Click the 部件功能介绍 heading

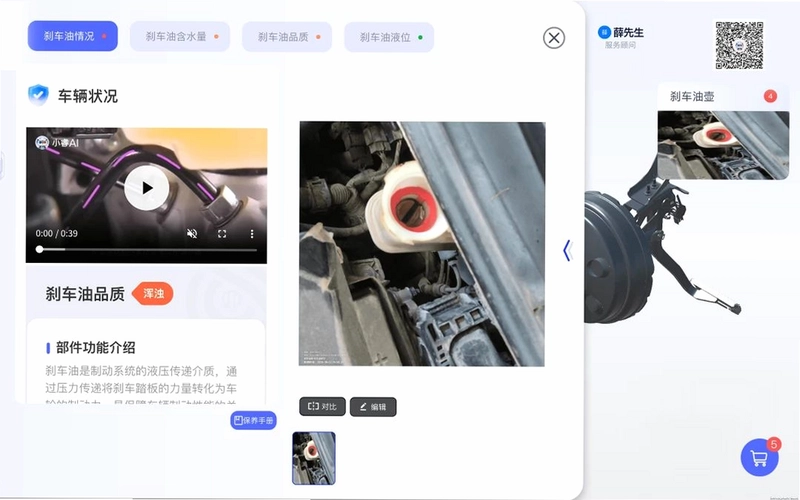[95, 348]
